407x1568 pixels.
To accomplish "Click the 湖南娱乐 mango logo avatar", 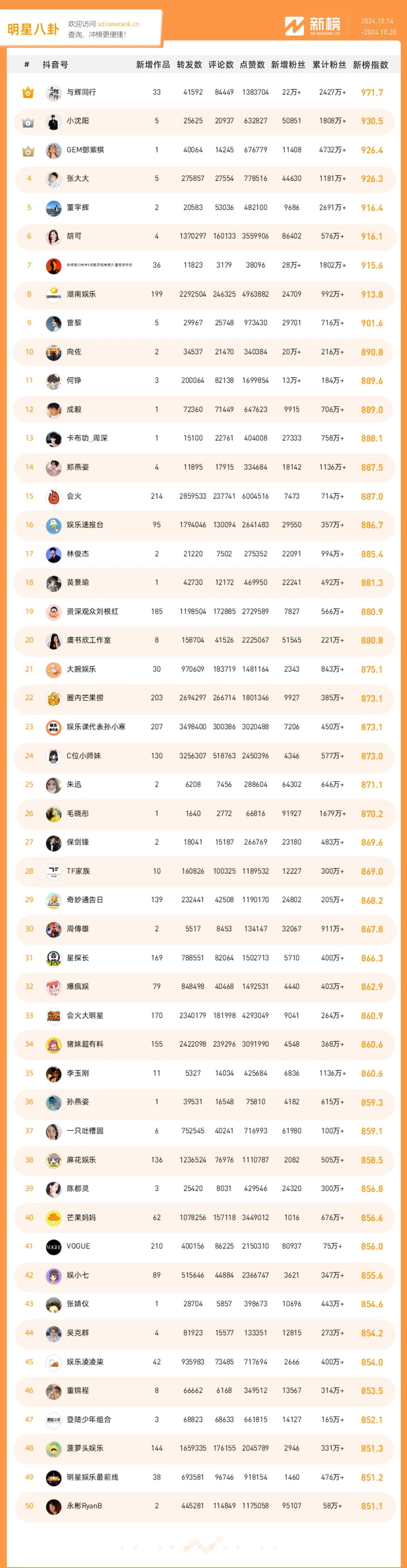I will pyautogui.click(x=54, y=295).
